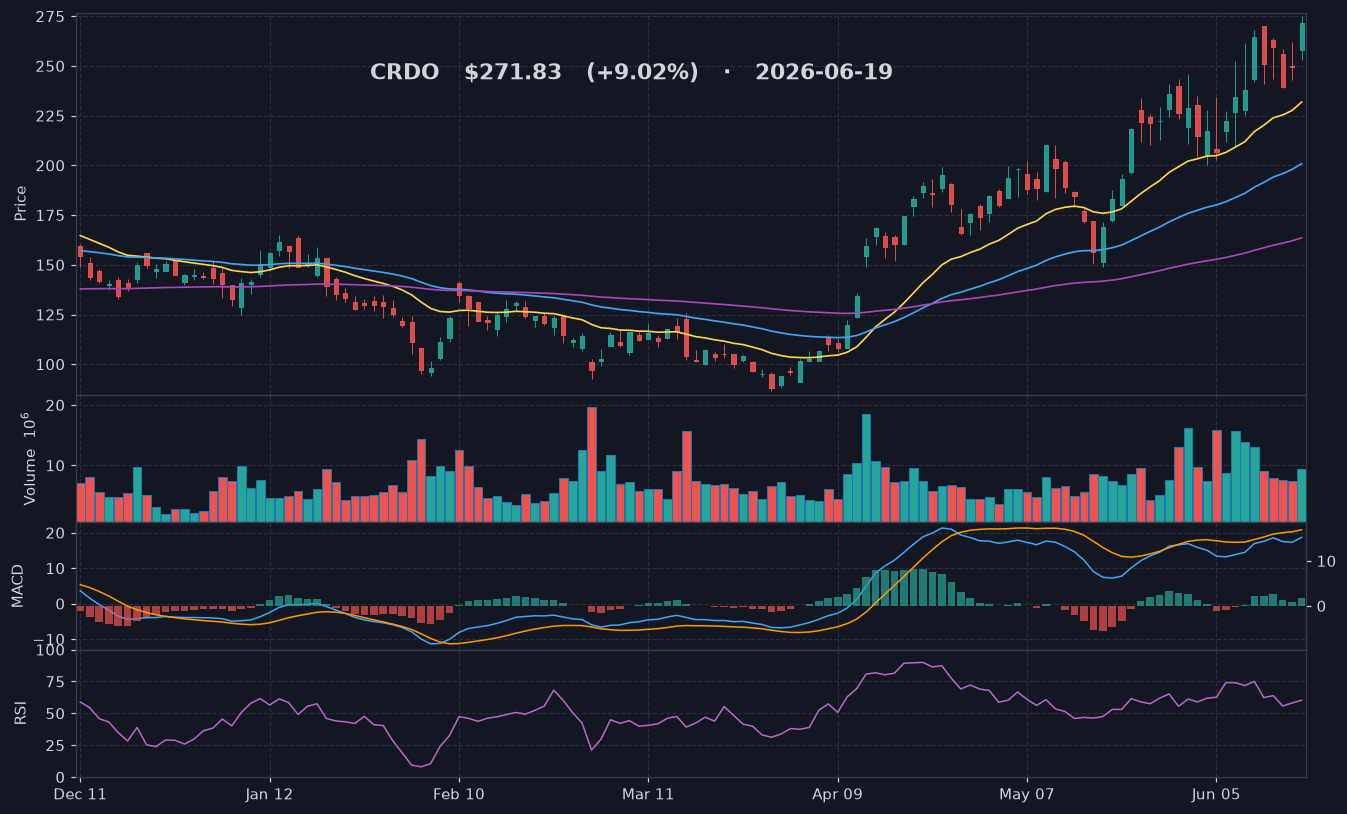
Task: Click the Feb 10 date axis label
Action: coord(459,794)
